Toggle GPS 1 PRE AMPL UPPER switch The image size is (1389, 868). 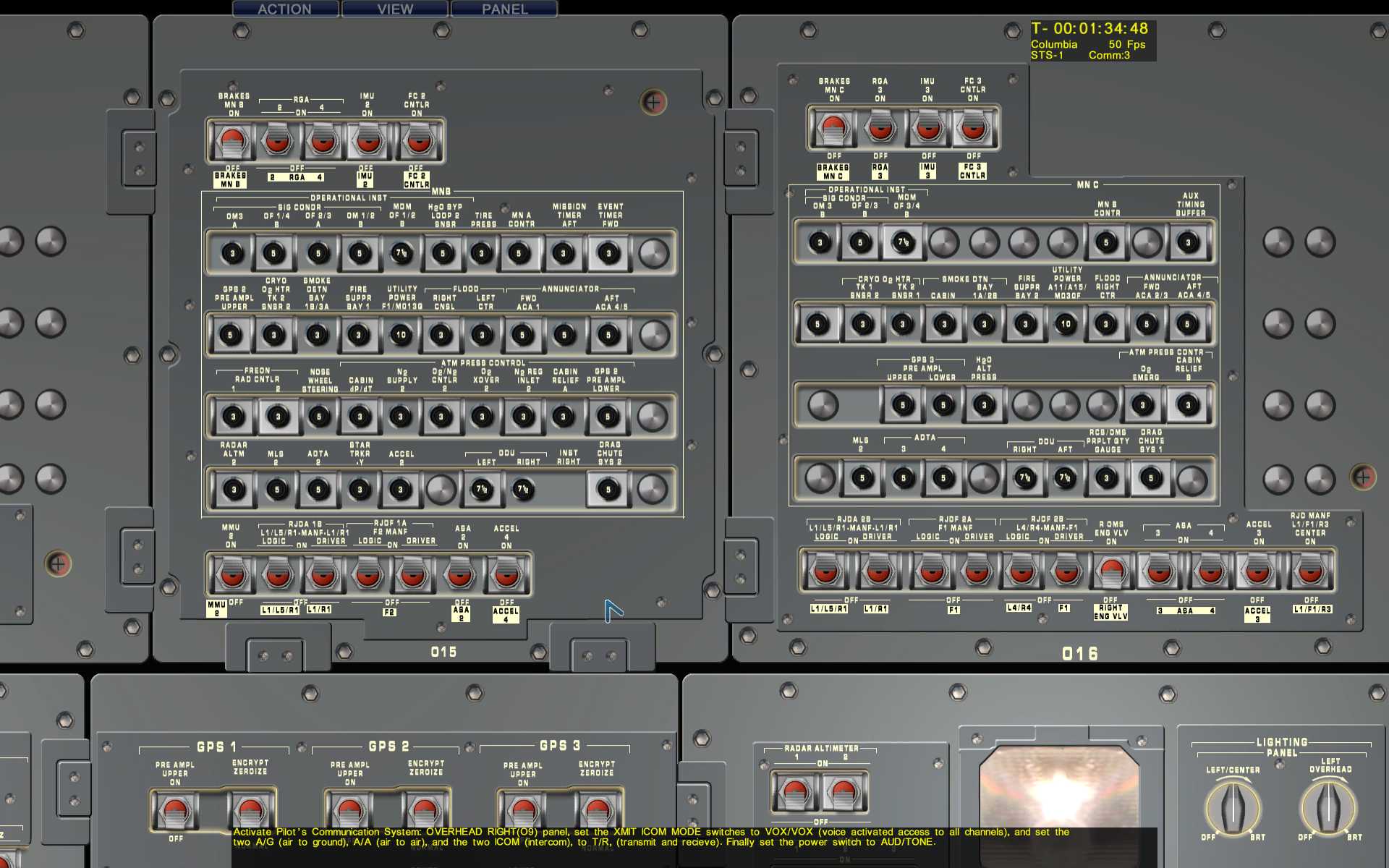[x=174, y=812]
